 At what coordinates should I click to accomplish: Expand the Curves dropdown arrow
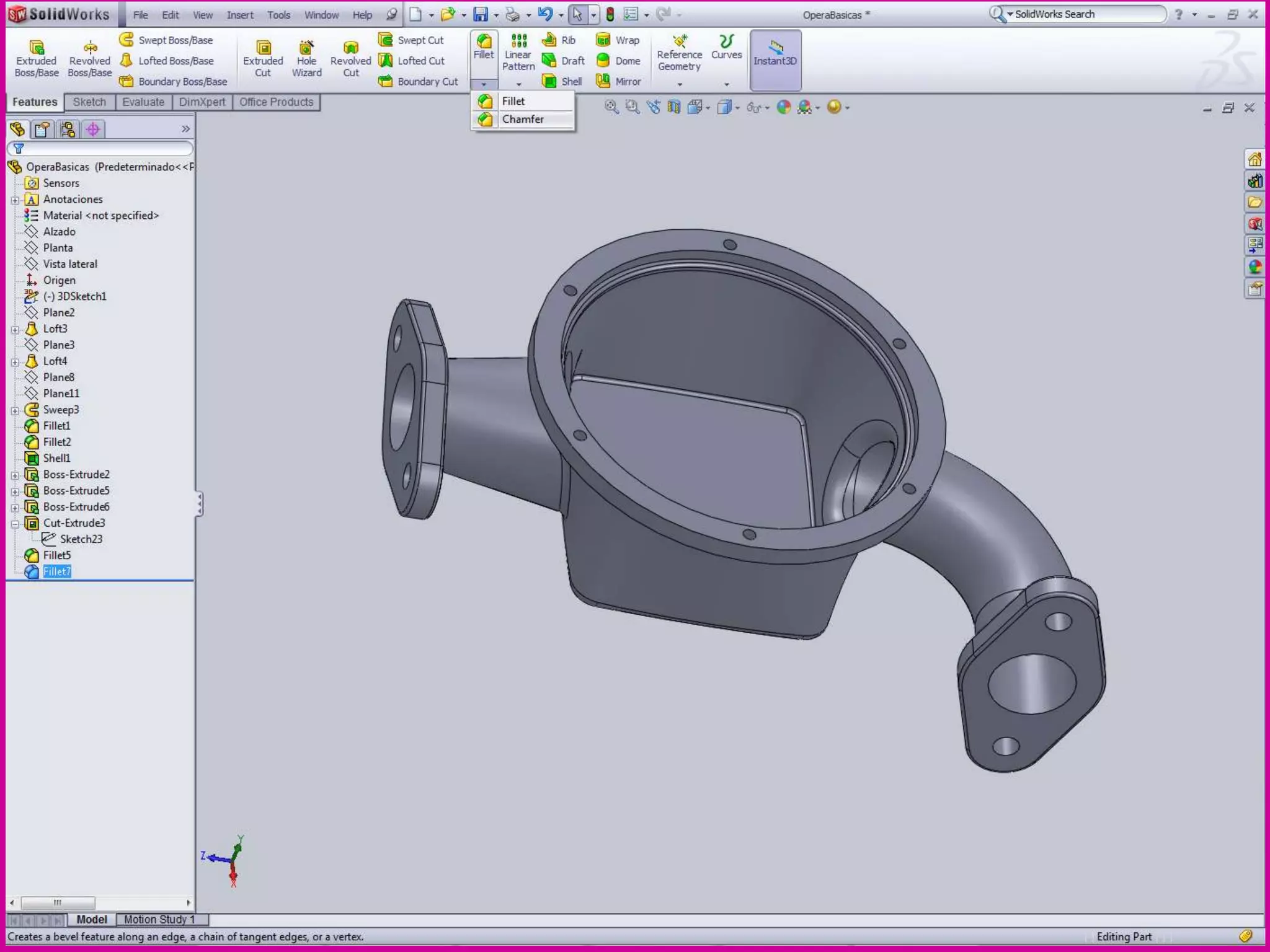point(726,84)
